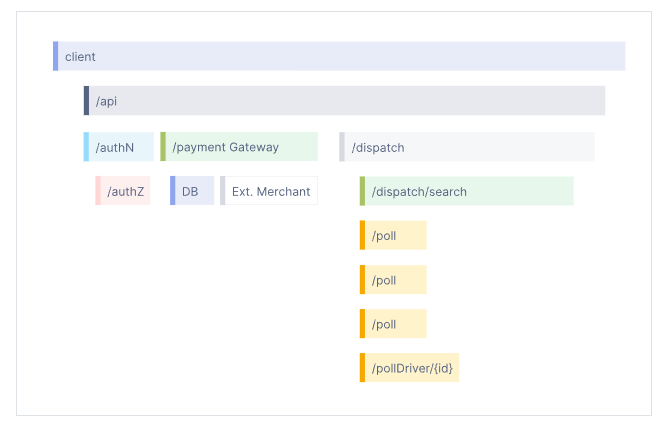Select the /authZ child span
666x427 pixels.
[x=125, y=191]
